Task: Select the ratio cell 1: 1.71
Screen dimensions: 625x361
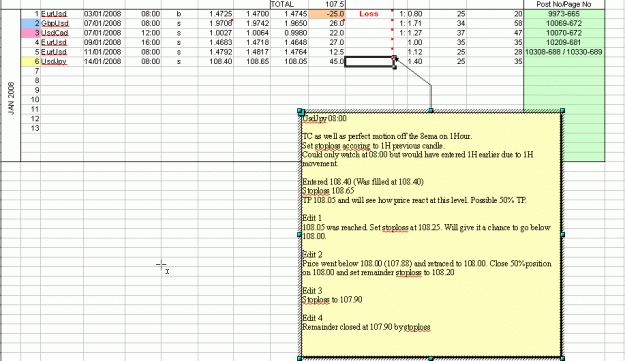Action: [411, 24]
